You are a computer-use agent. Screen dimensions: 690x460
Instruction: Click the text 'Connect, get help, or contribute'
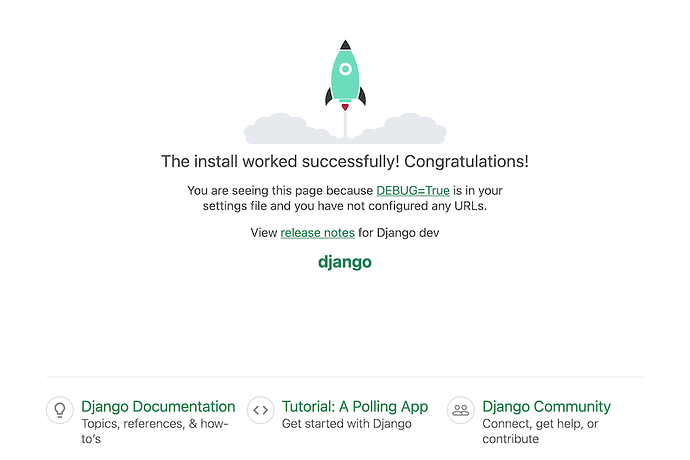tap(540, 431)
